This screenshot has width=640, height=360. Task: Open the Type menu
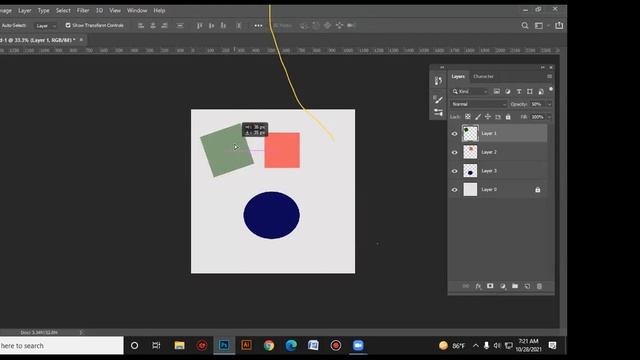pyautogui.click(x=44, y=11)
